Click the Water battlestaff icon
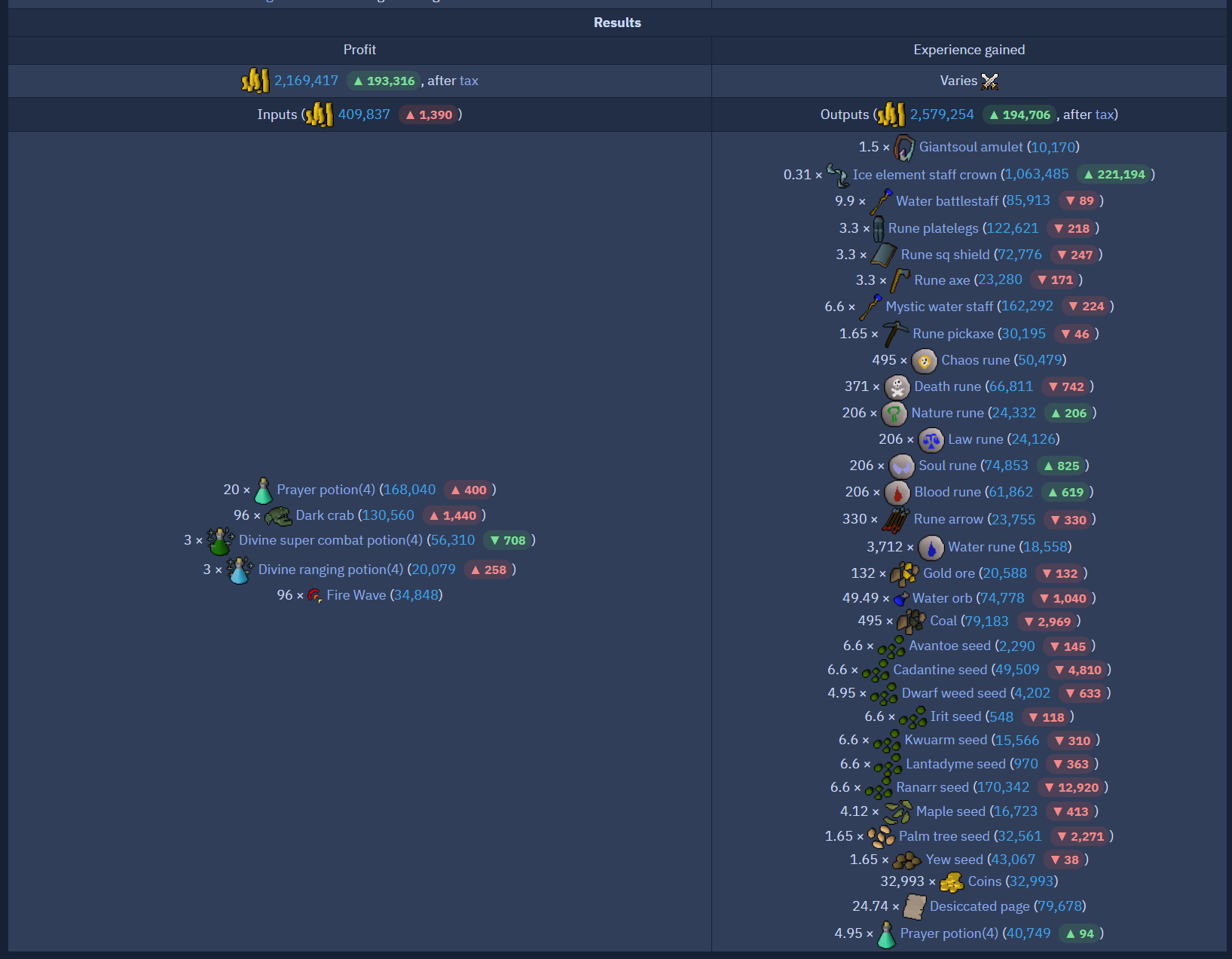 click(881, 201)
